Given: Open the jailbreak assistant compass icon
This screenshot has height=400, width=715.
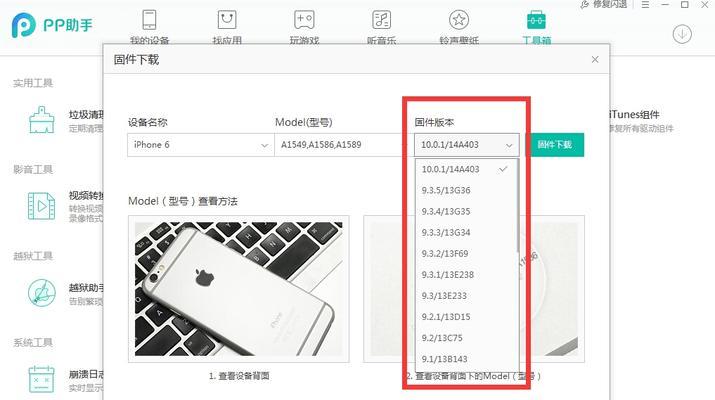Looking at the screenshot, I should [x=41, y=292].
